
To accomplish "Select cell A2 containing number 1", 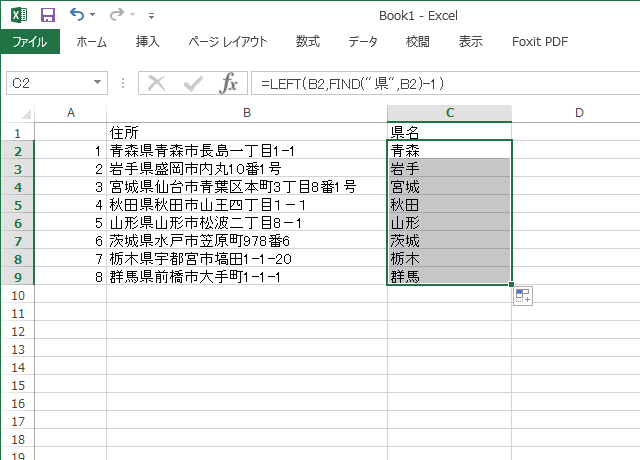I will point(71,151).
